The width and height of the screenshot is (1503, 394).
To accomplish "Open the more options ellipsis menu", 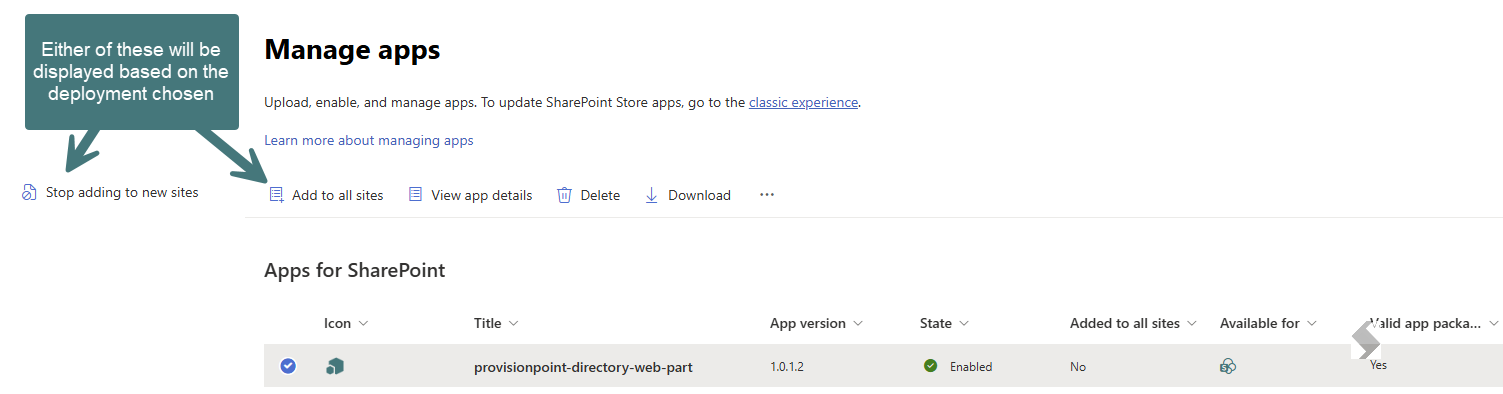I will (x=767, y=195).
